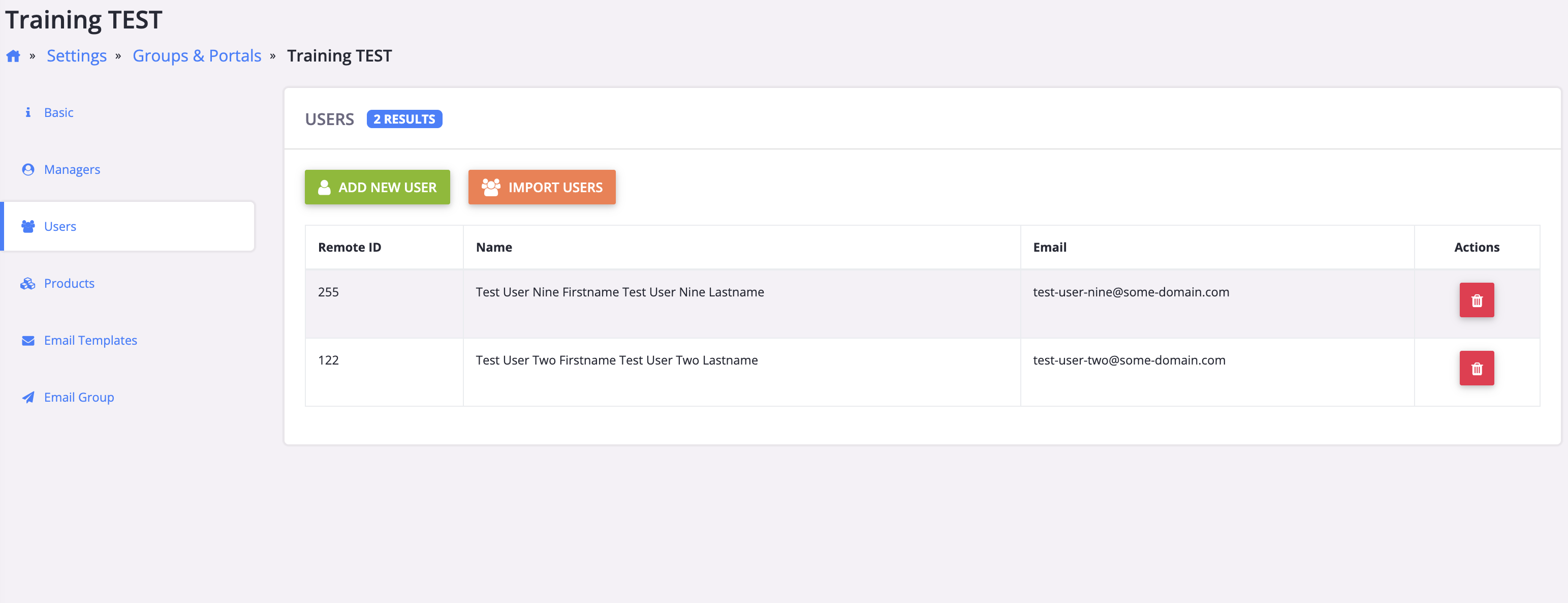1568x603 pixels.
Task: Open the Email Group section
Action: 79,398
